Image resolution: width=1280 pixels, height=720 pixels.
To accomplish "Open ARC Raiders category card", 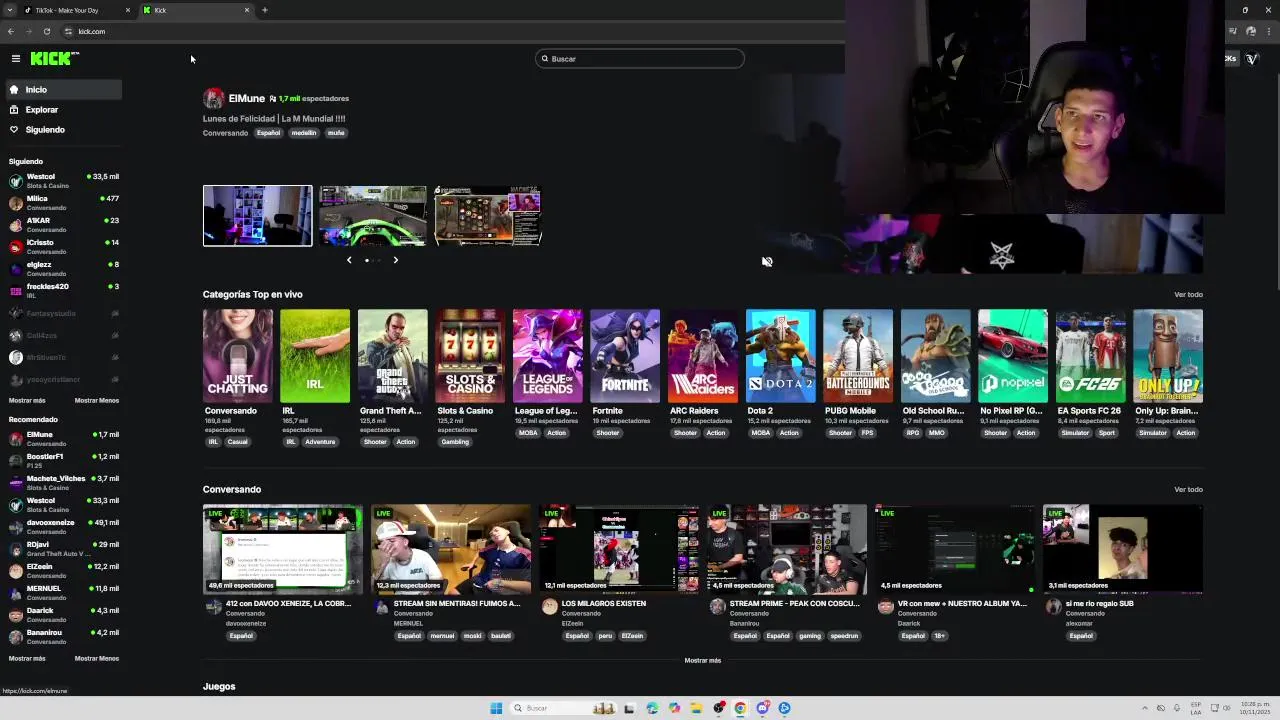I will coord(703,356).
